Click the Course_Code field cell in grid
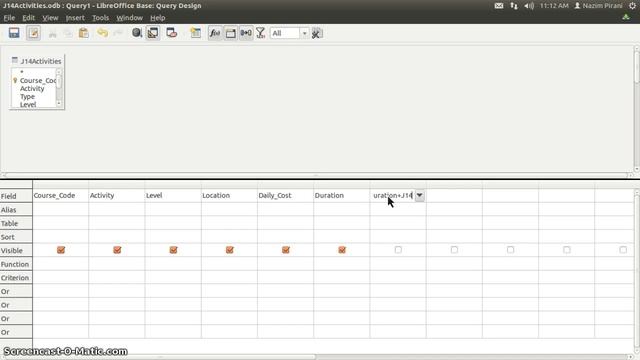Image resolution: width=640 pixels, height=360 pixels. click(x=60, y=196)
